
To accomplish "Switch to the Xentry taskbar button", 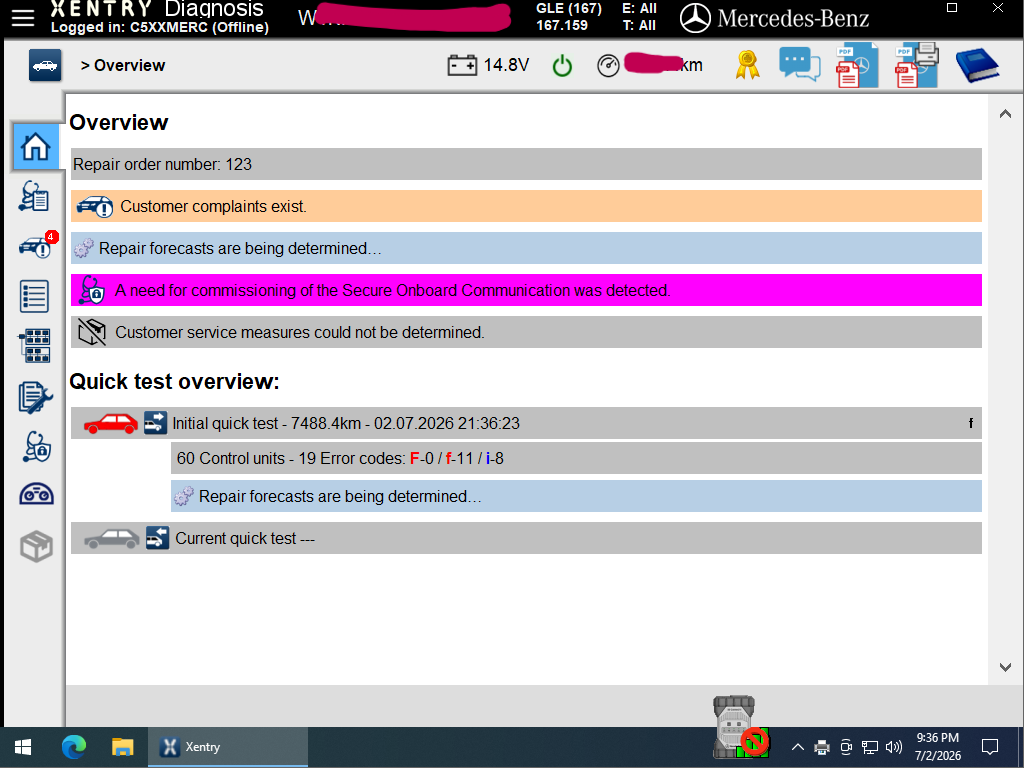I will pyautogui.click(x=228, y=747).
